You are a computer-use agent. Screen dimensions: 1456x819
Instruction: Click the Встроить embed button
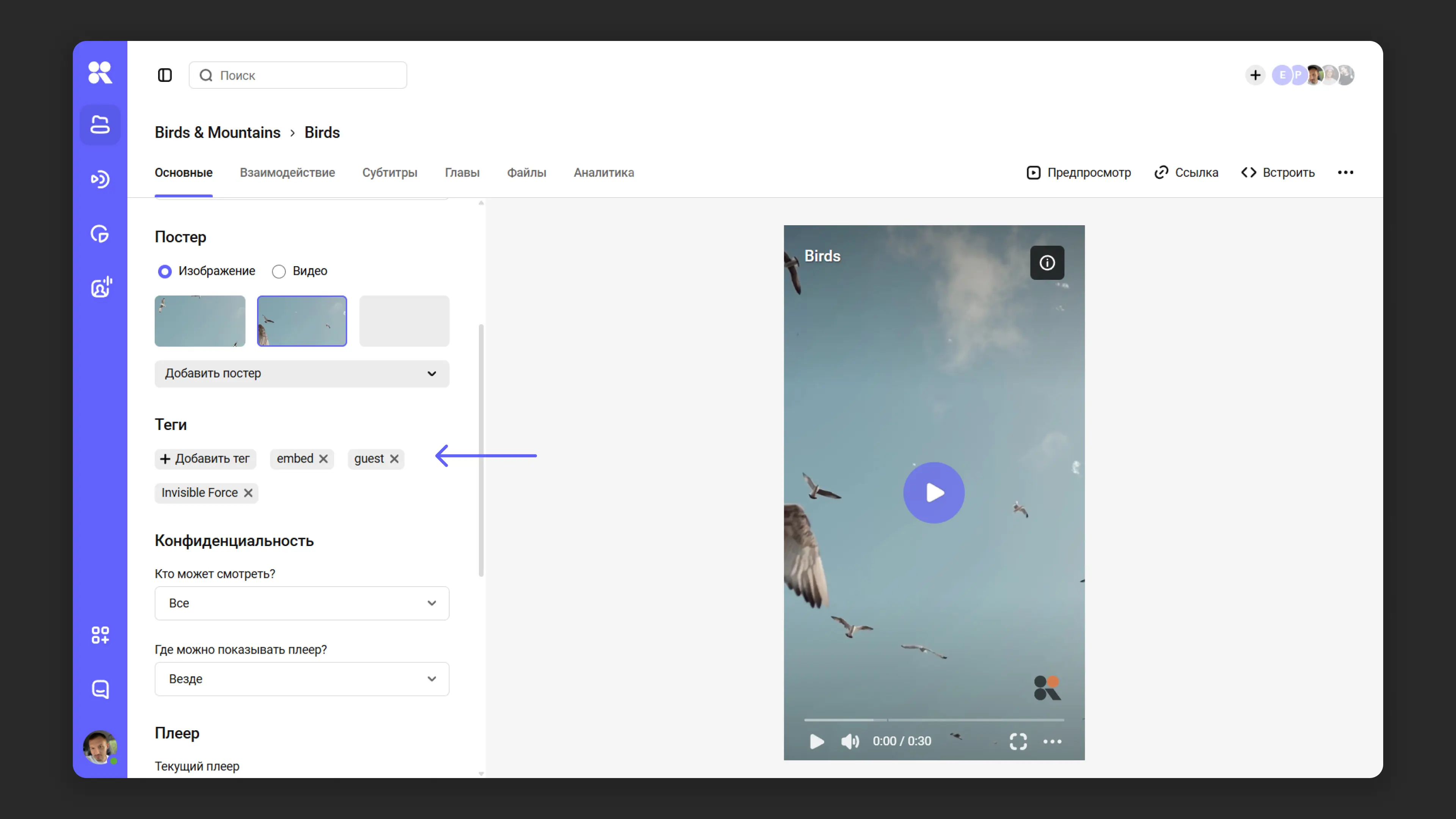tap(1278, 173)
